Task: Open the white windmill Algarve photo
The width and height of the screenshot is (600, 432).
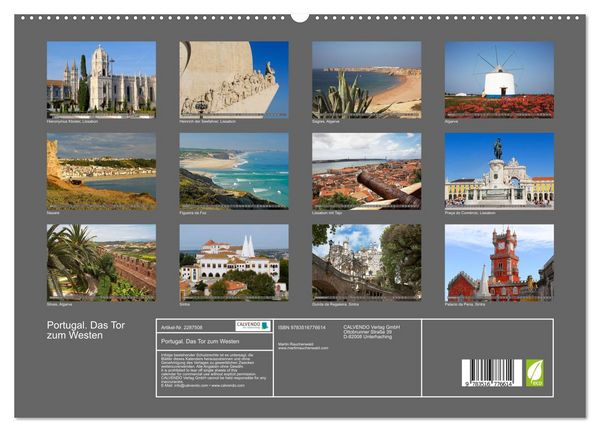Action: click(499, 79)
